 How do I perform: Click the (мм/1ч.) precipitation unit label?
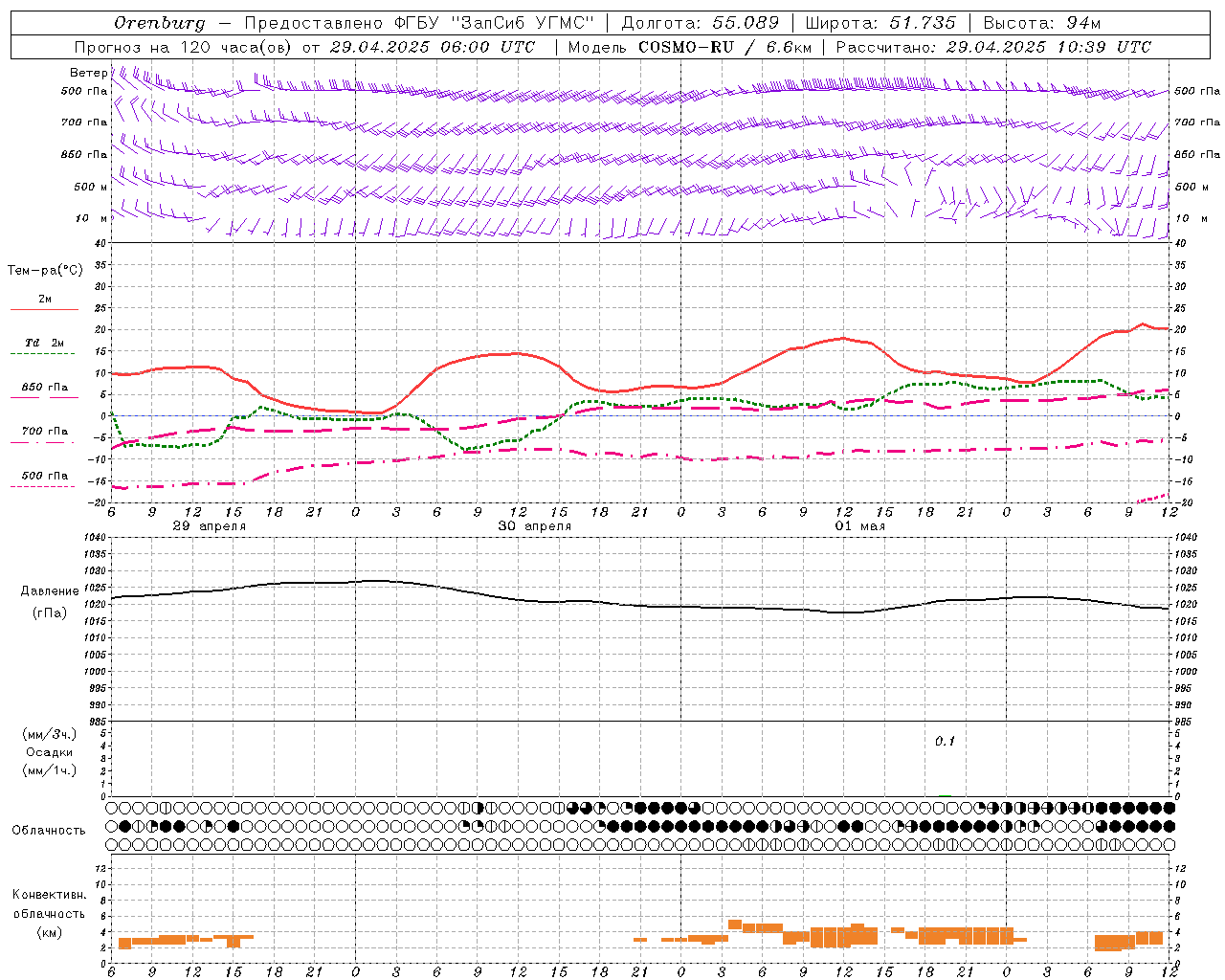coord(50,770)
